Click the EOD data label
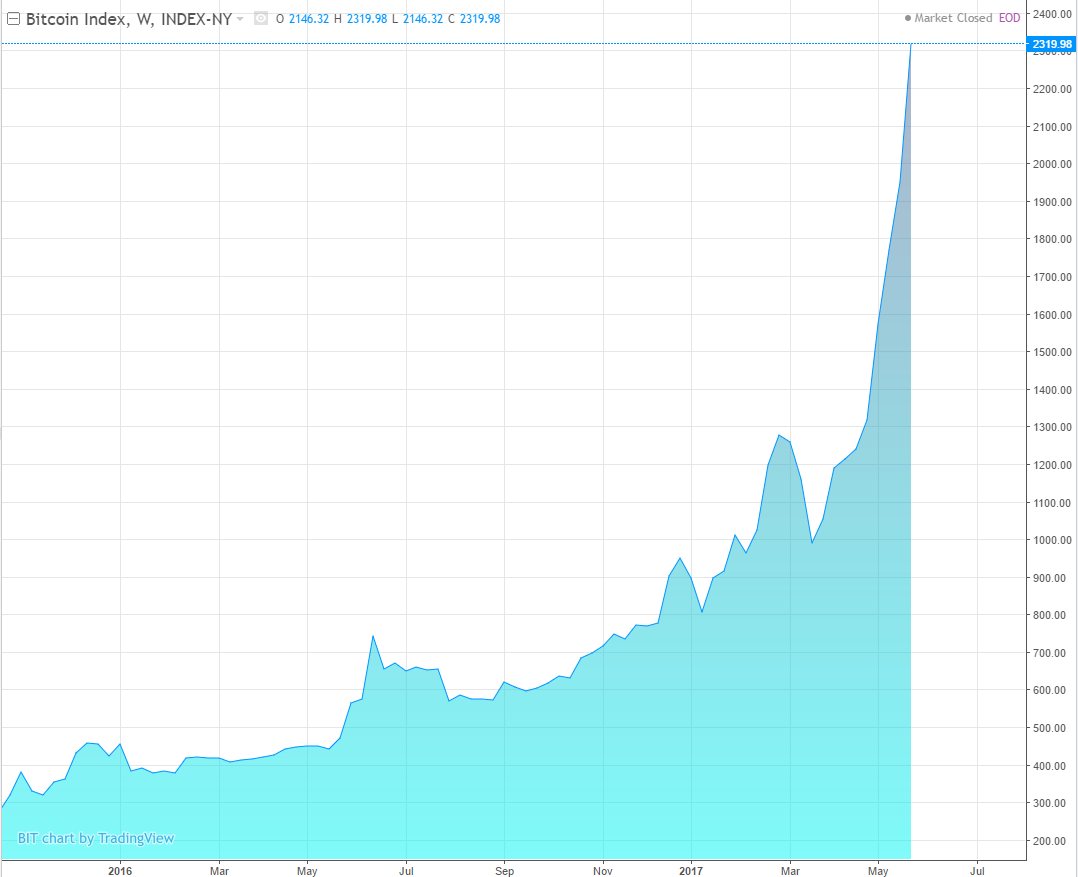 point(1009,18)
